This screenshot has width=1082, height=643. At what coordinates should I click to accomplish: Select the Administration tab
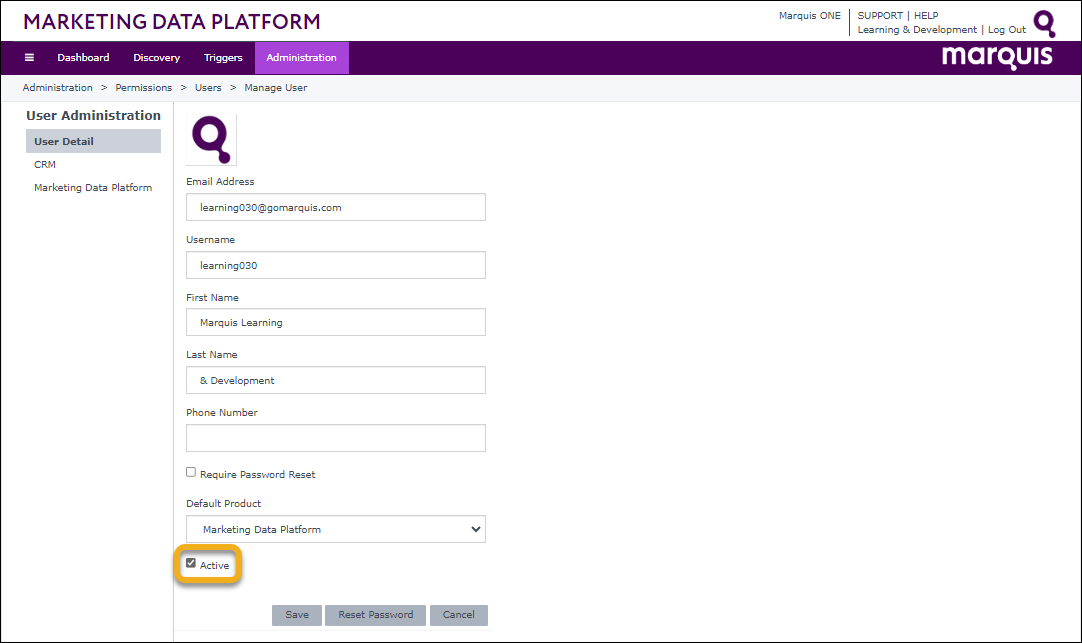point(301,58)
